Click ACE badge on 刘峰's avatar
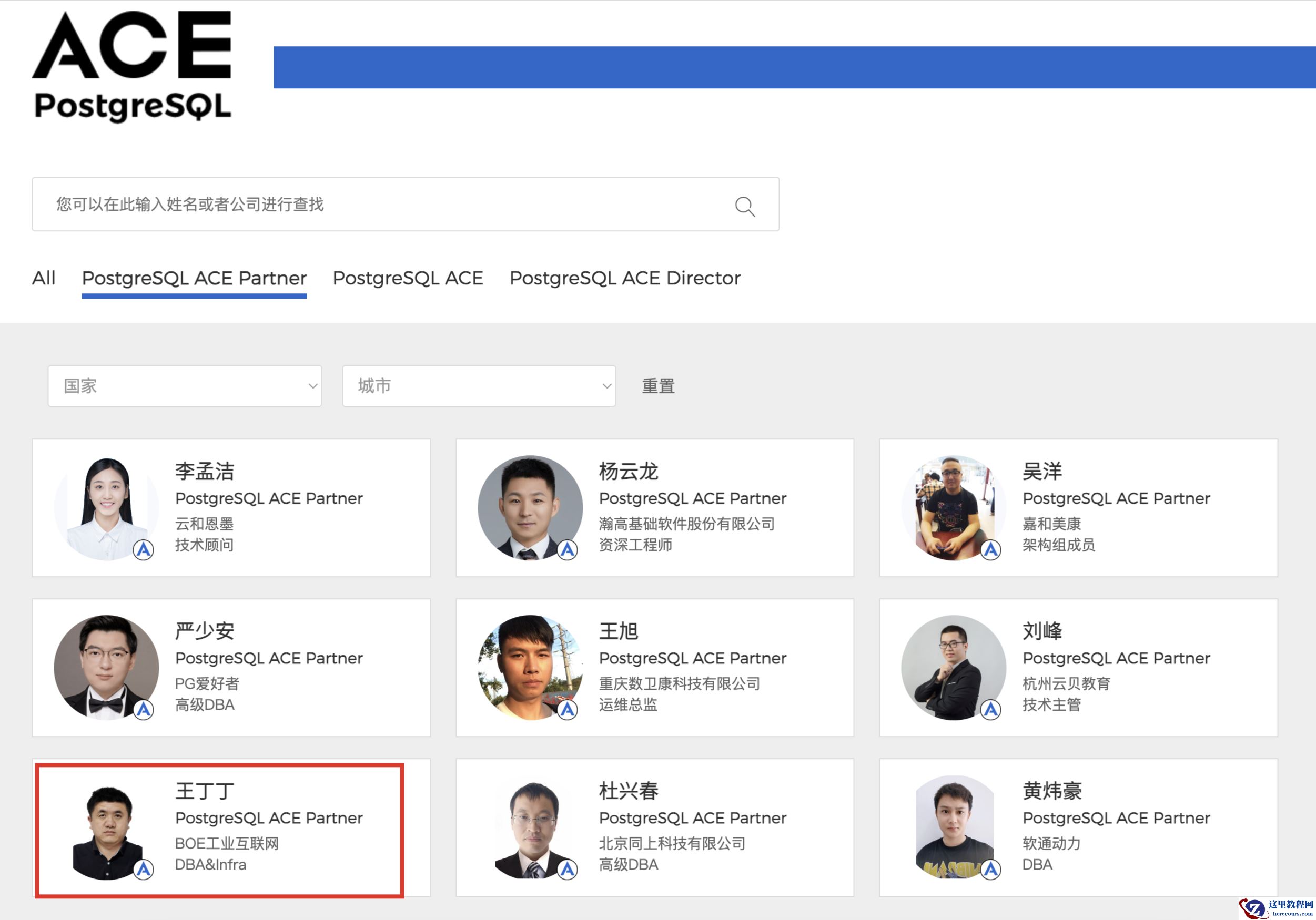This screenshot has height=920, width=1316. tap(990, 709)
